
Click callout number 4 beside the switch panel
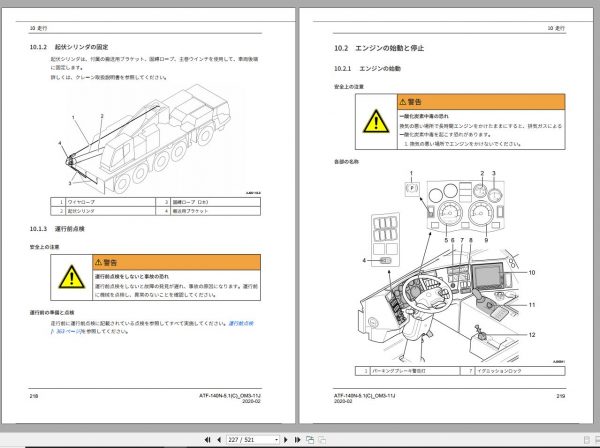(x=364, y=261)
